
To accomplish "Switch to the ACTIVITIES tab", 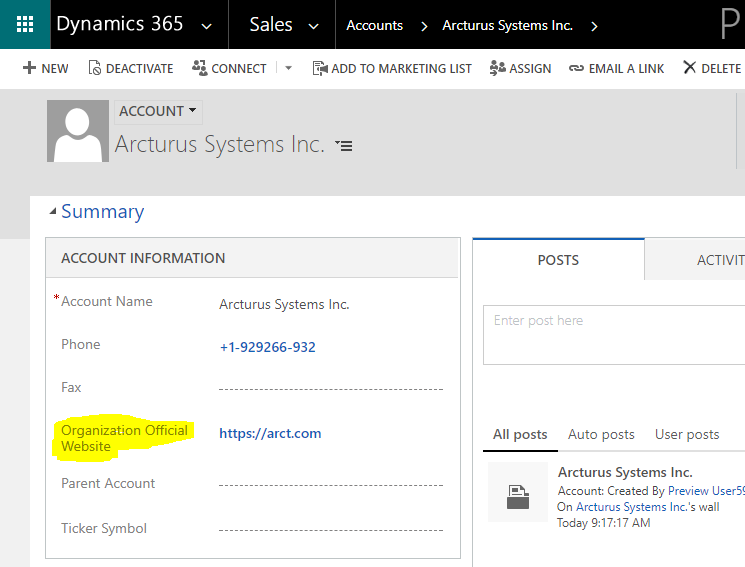I will tap(720, 260).
